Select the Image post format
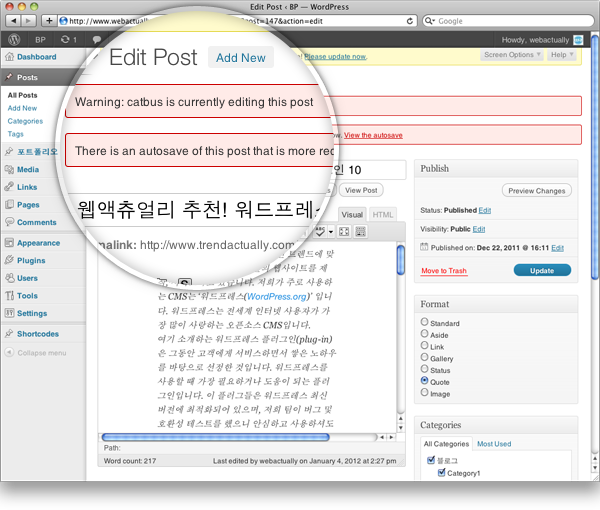 424,392
